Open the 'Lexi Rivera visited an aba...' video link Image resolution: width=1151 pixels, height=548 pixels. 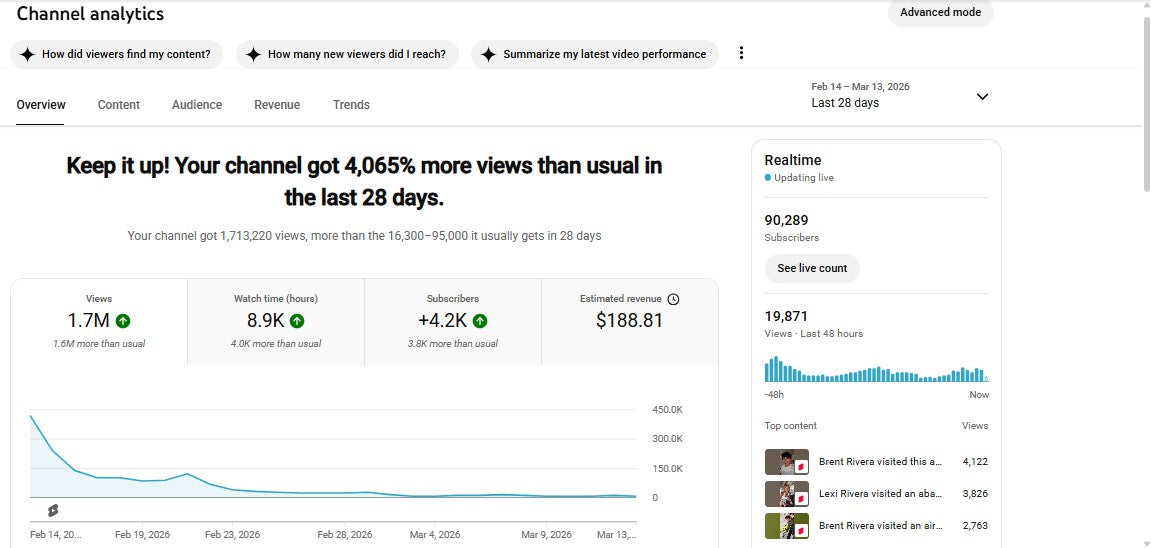[880, 494]
